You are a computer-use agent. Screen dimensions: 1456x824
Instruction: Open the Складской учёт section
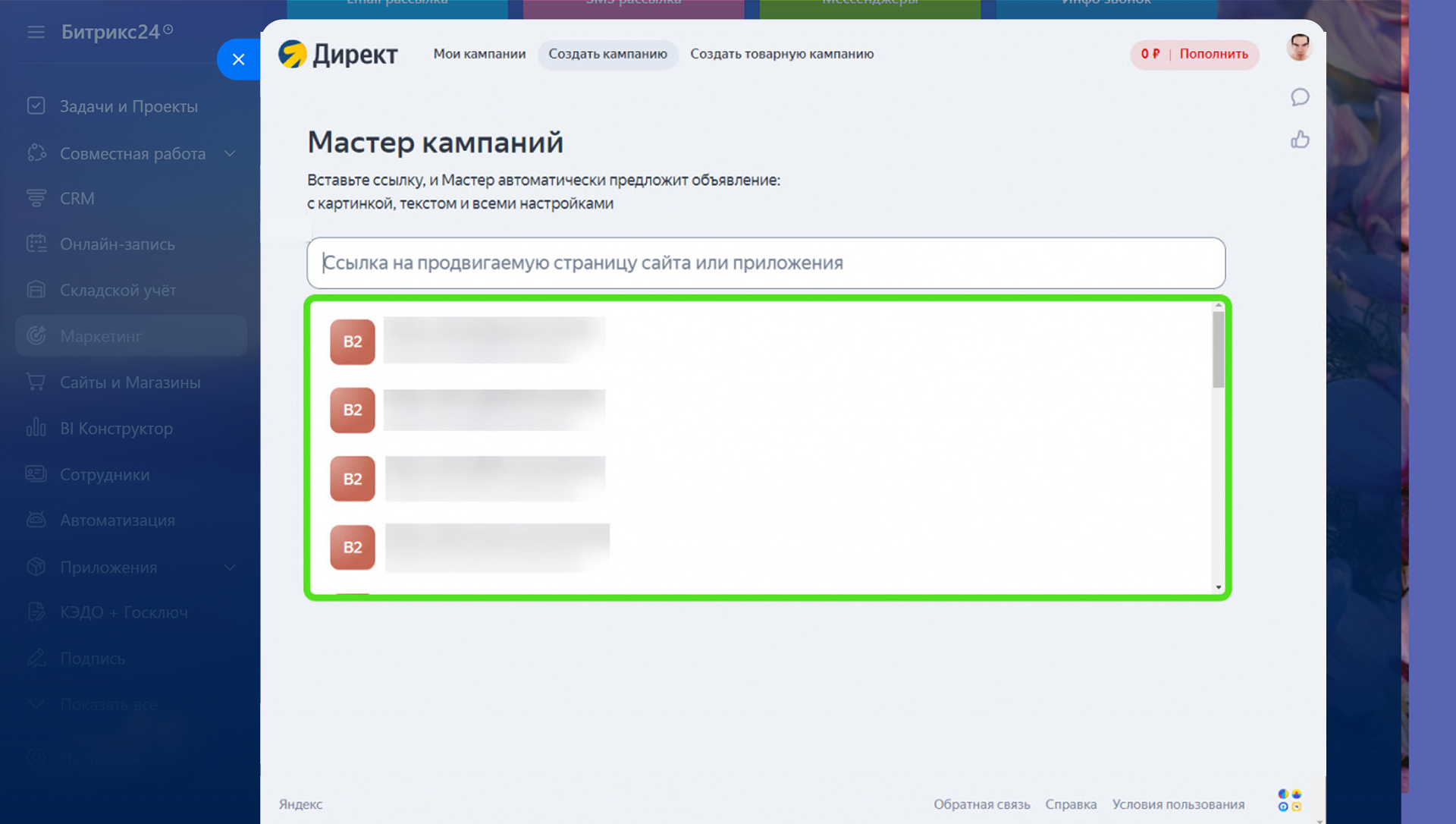pos(118,291)
